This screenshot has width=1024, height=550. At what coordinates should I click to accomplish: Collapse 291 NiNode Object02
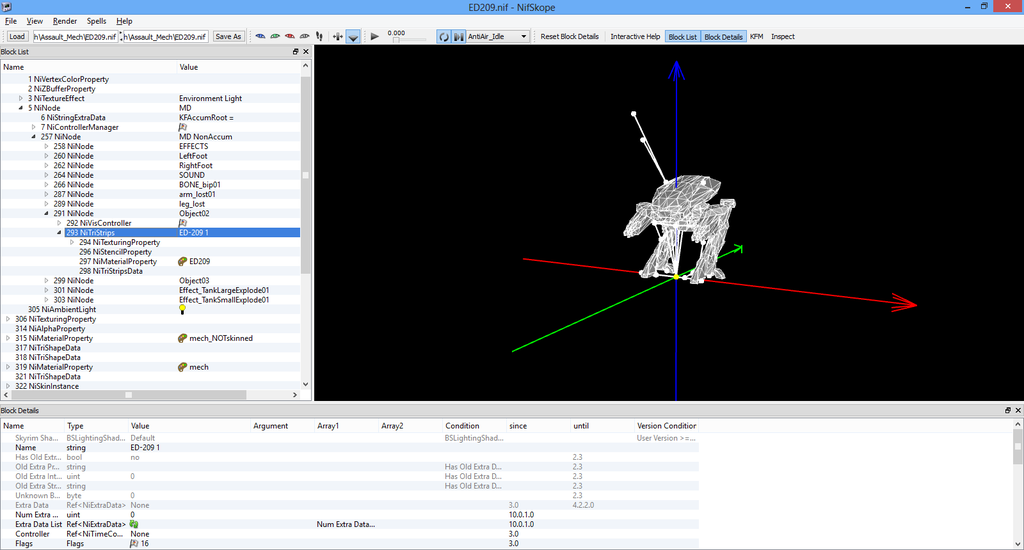click(46, 214)
